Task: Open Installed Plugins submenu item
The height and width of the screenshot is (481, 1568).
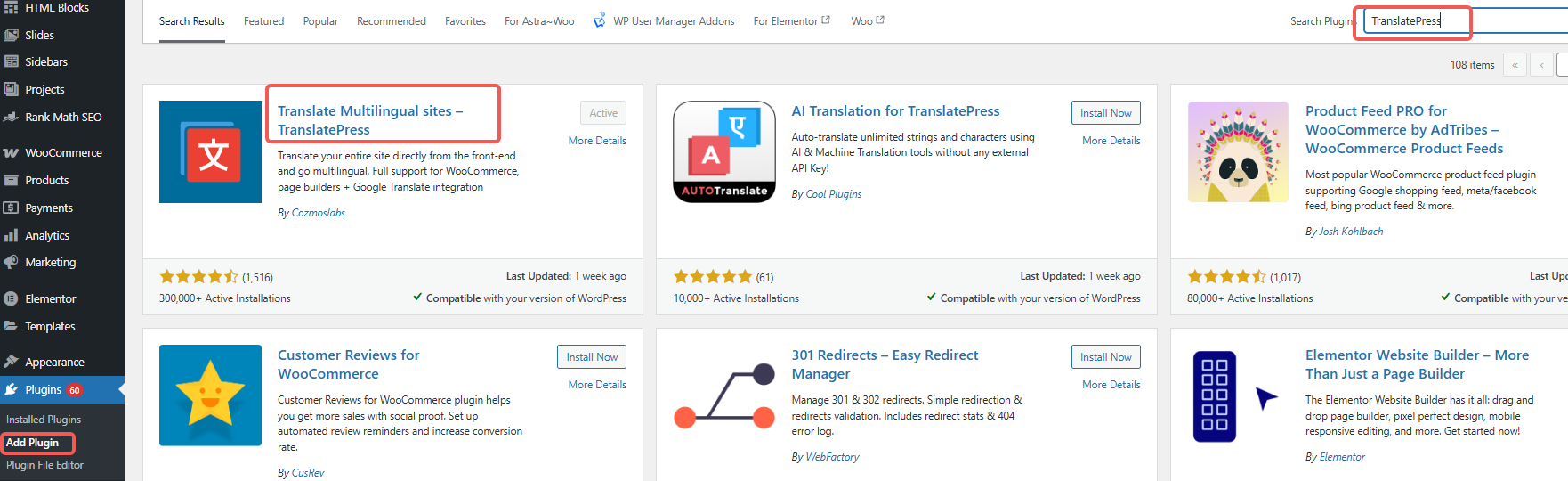Action: pos(44,420)
